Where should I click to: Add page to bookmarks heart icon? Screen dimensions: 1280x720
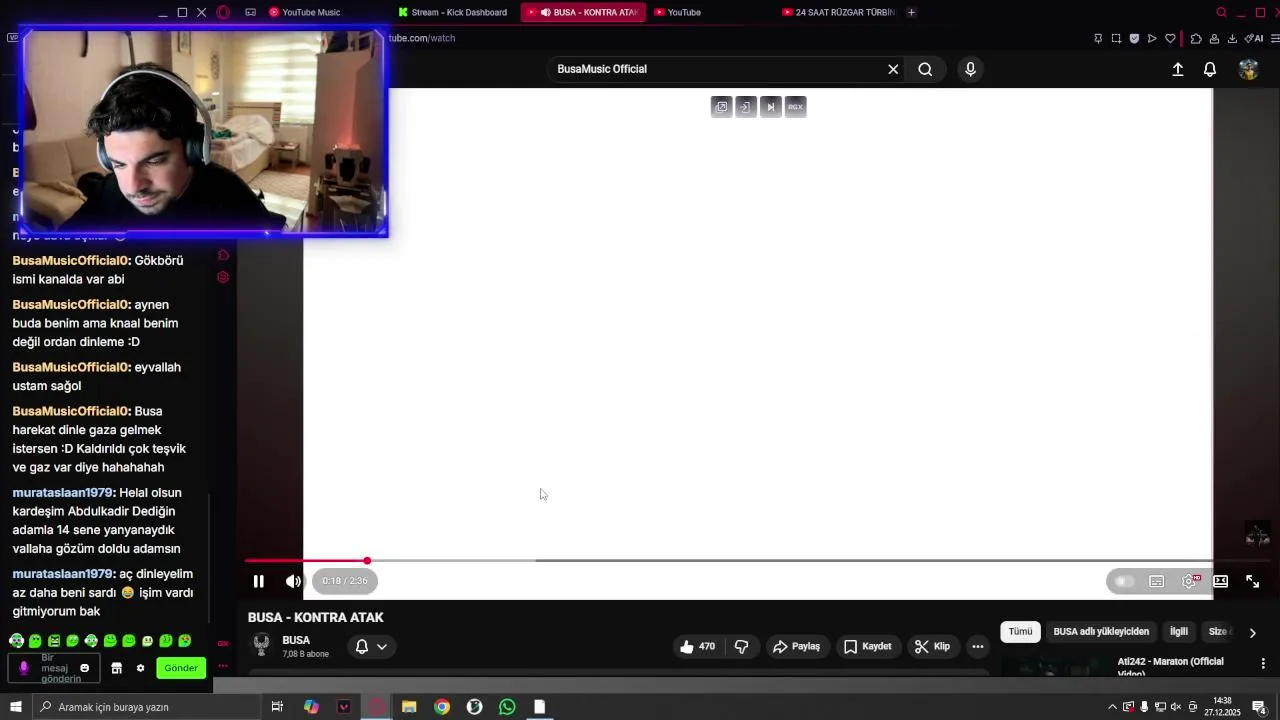(1170, 38)
